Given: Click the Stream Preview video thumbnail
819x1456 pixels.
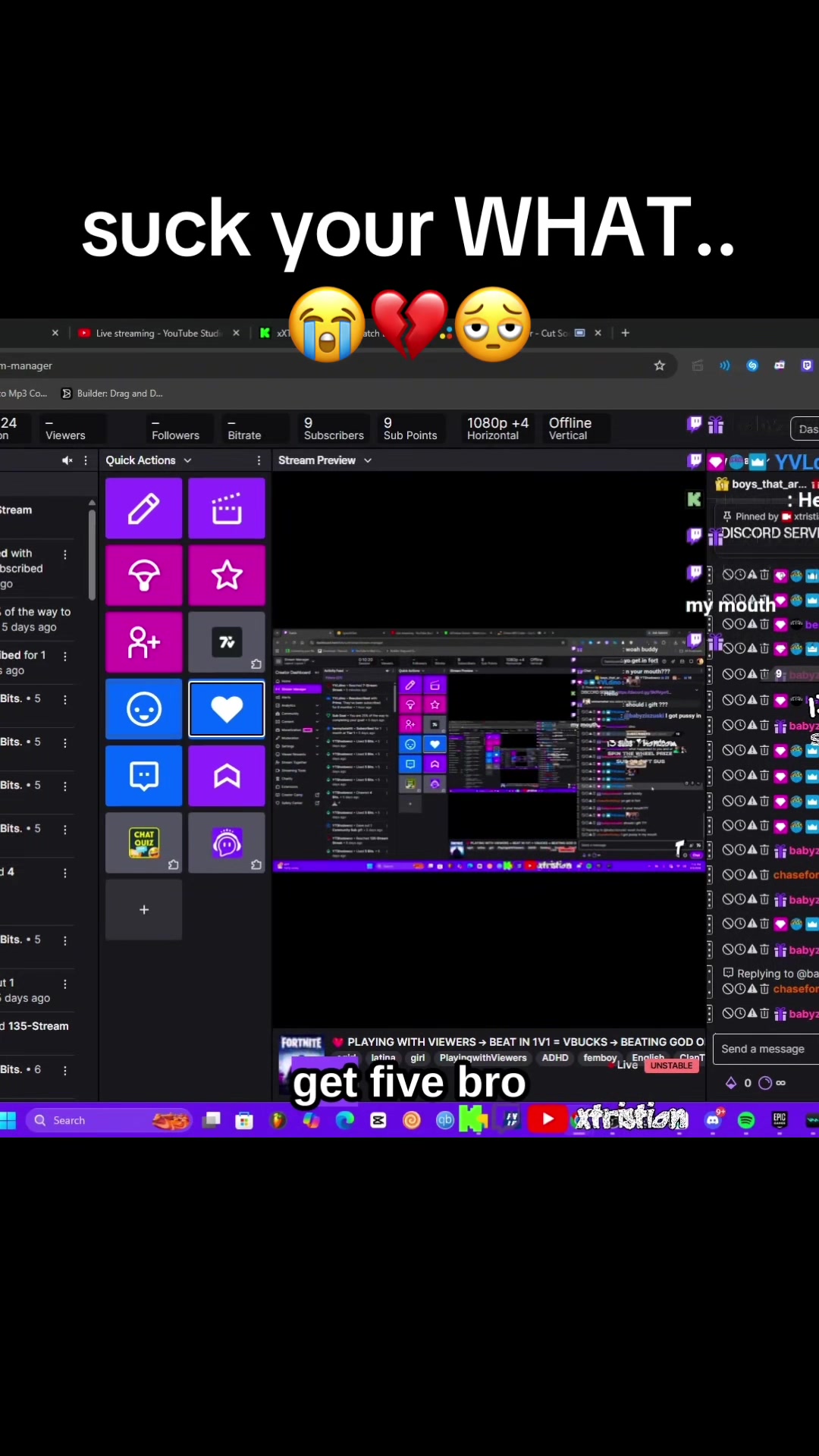Looking at the screenshot, I should 489,750.
